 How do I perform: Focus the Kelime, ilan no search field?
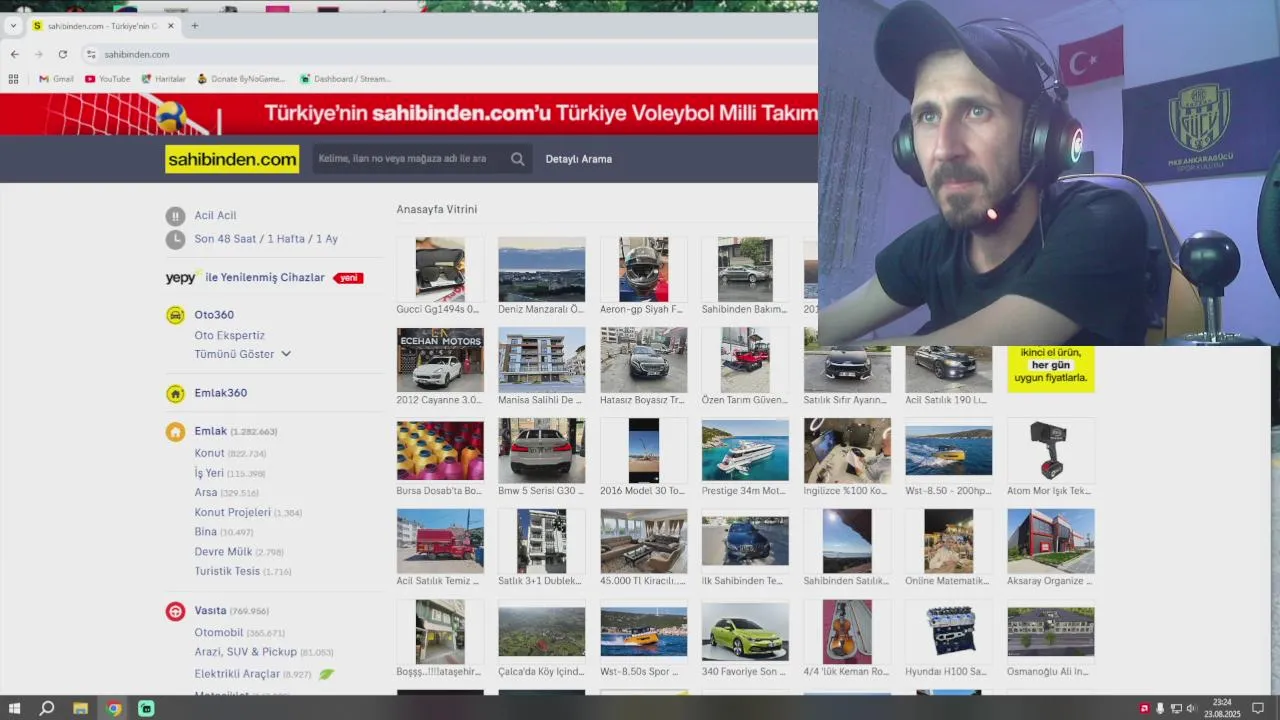pyautogui.click(x=409, y=159)
